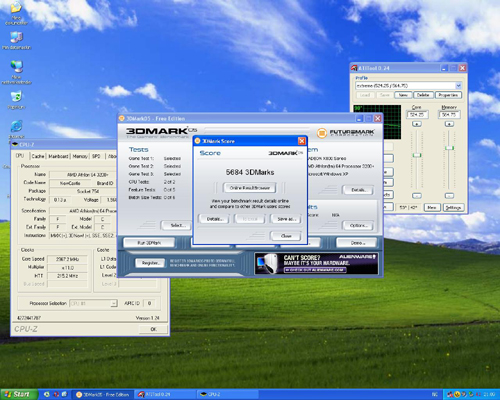The height and width of the screenshot is (400, 500).
Task: Close the 3DMark Score dialog with X
Action: tap(301, 141)
